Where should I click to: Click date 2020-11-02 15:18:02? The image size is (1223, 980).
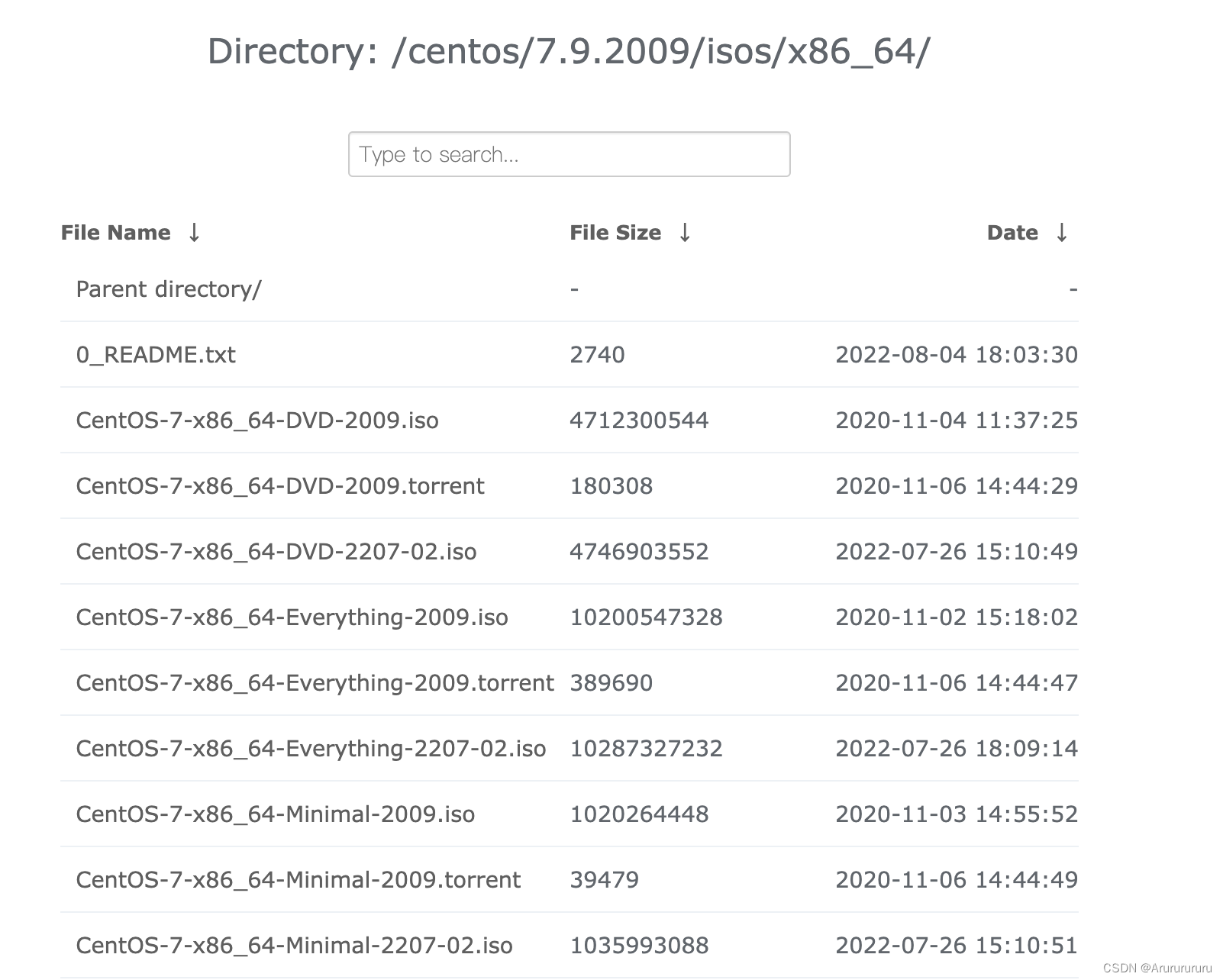tap(957, 617)
